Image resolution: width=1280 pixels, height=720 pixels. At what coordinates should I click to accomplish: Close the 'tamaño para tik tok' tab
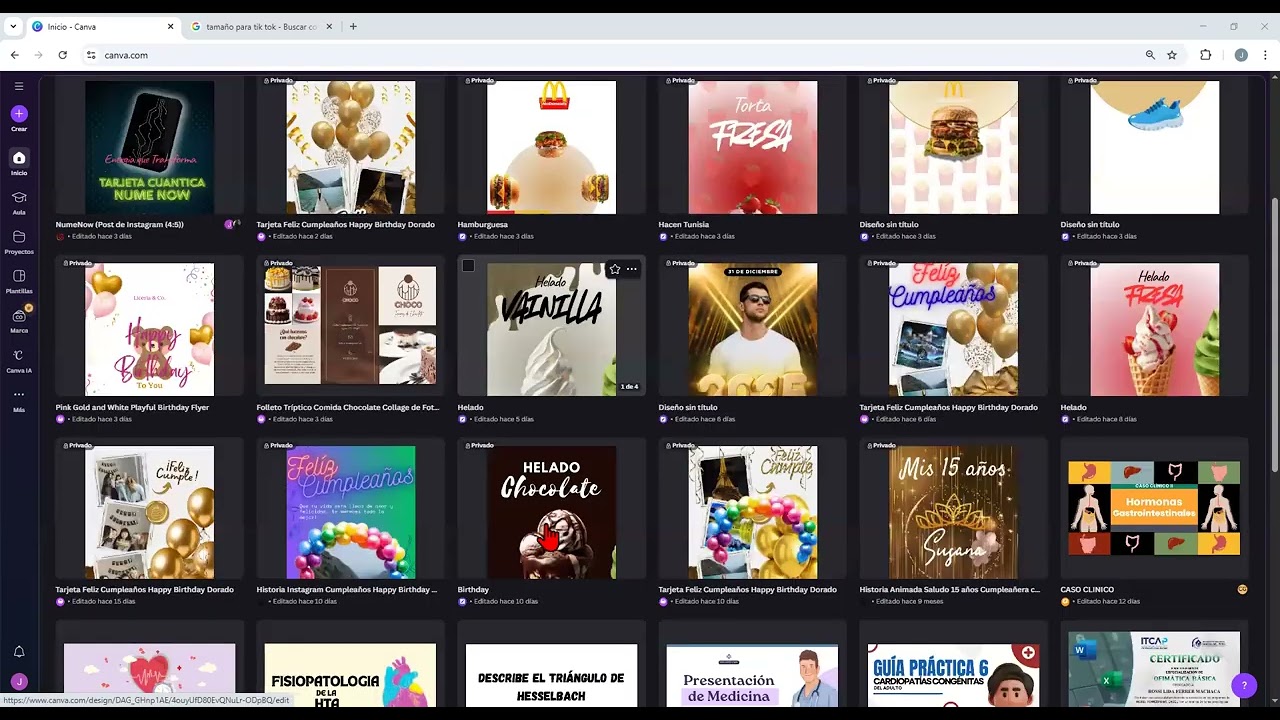[x=329, y=27]
